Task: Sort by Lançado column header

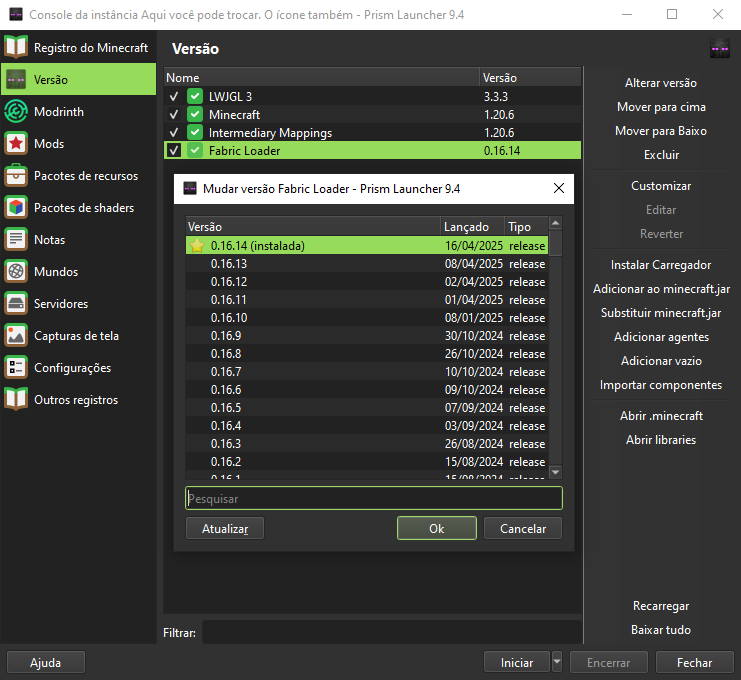Action: 473,226
